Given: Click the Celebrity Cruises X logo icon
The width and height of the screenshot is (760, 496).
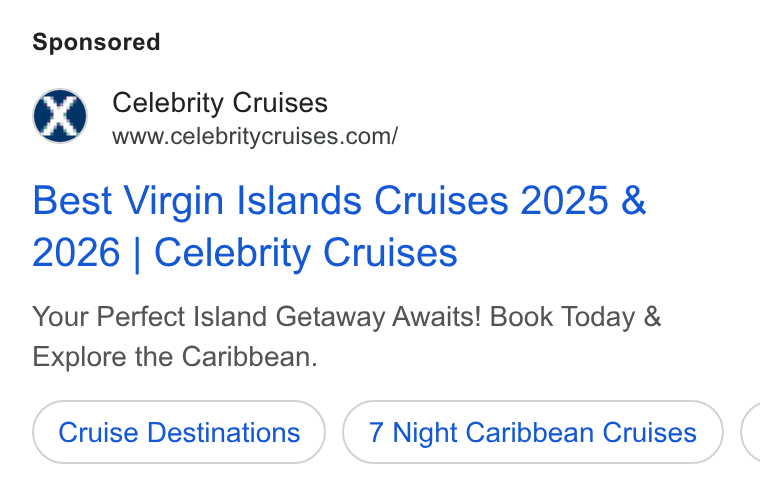Looking at the screenshot, I should 60,116.
